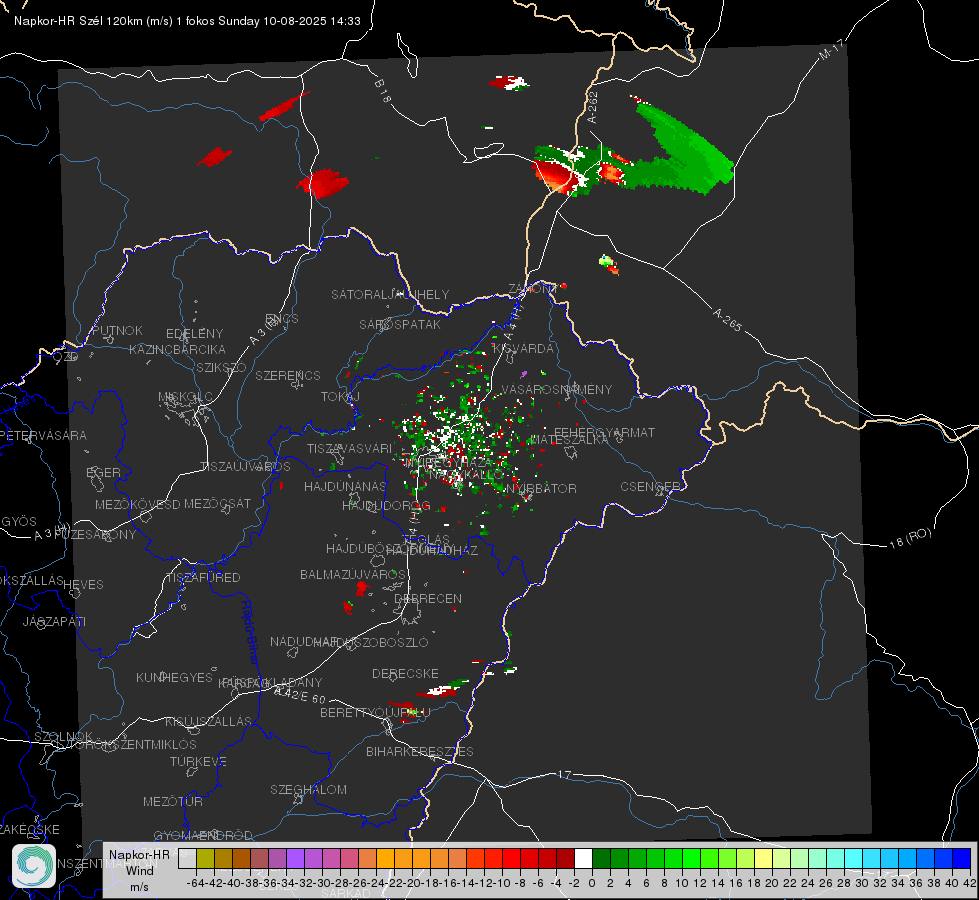Click the DEBRECEN city label
979x900 pixels.
click(428, 598)
